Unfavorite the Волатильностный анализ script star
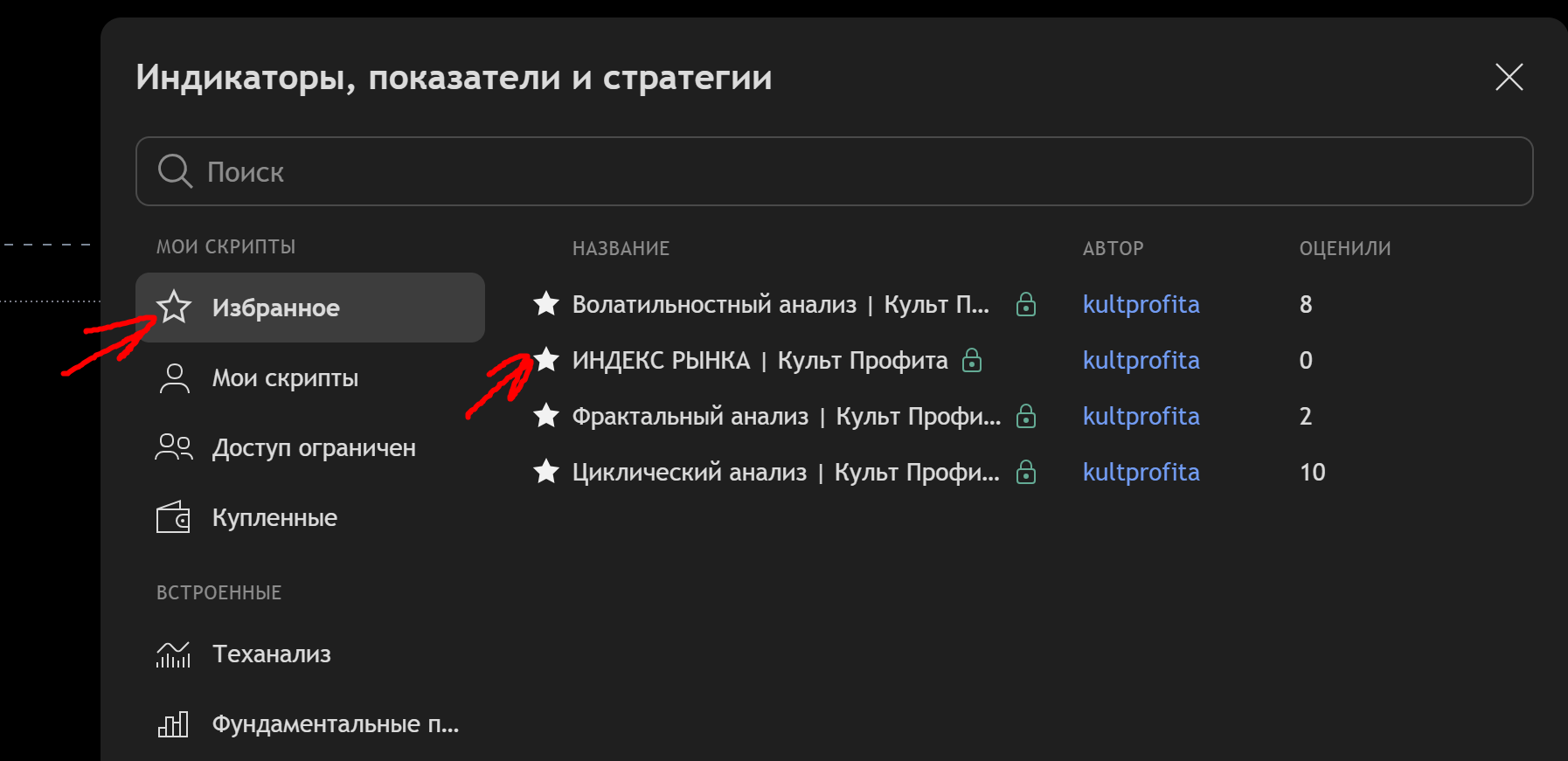 (546, 304)
